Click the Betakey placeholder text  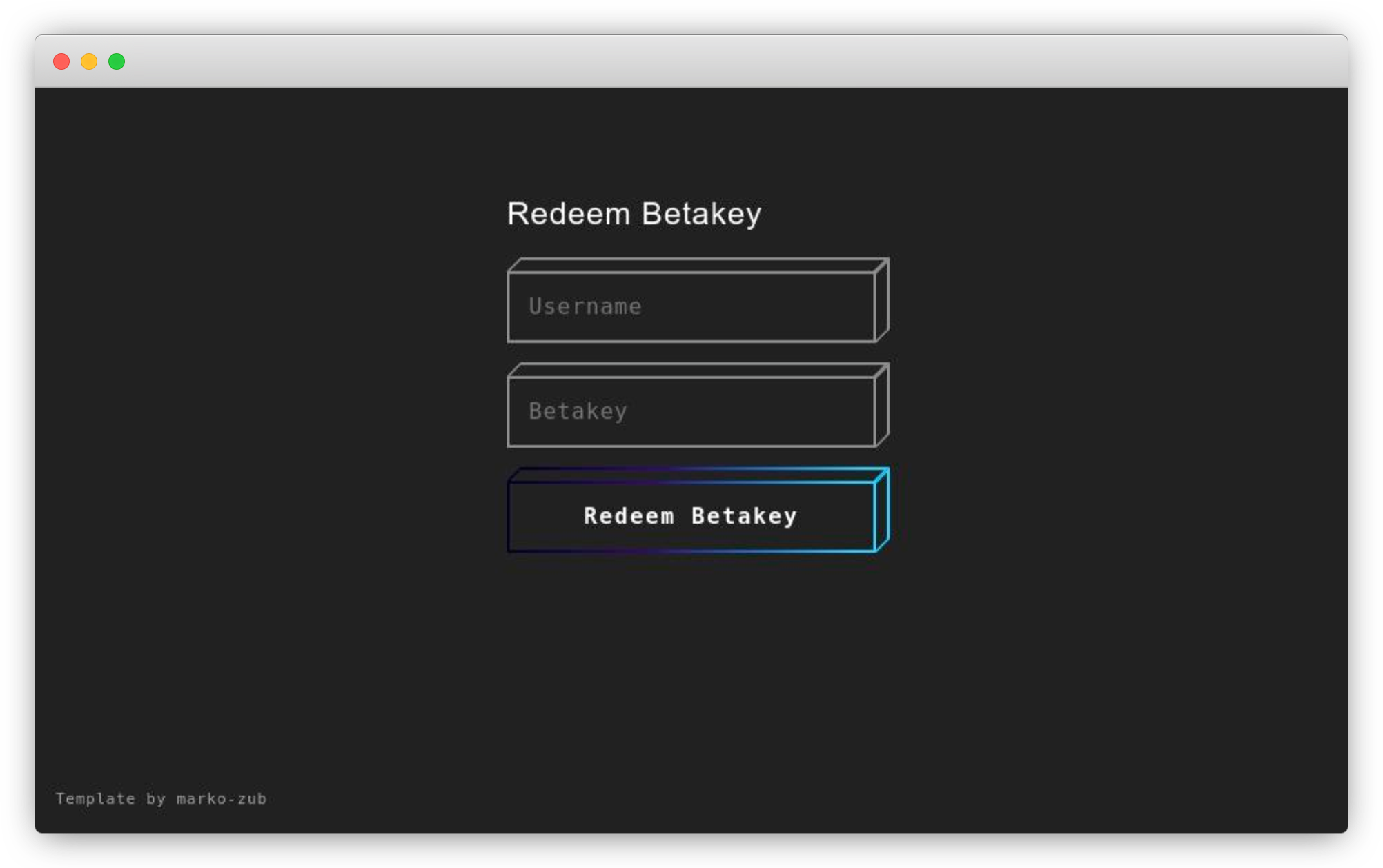point(578,411)
